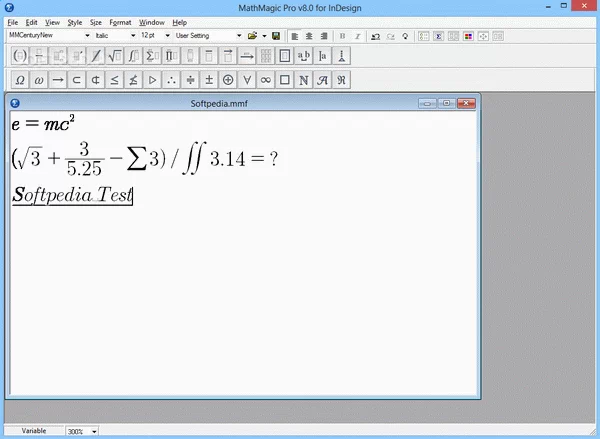Image resolution: width=600 pixels, height=439 pixels.
Task: Open the slash fraction template palette
Action: [x=96, y=56]
